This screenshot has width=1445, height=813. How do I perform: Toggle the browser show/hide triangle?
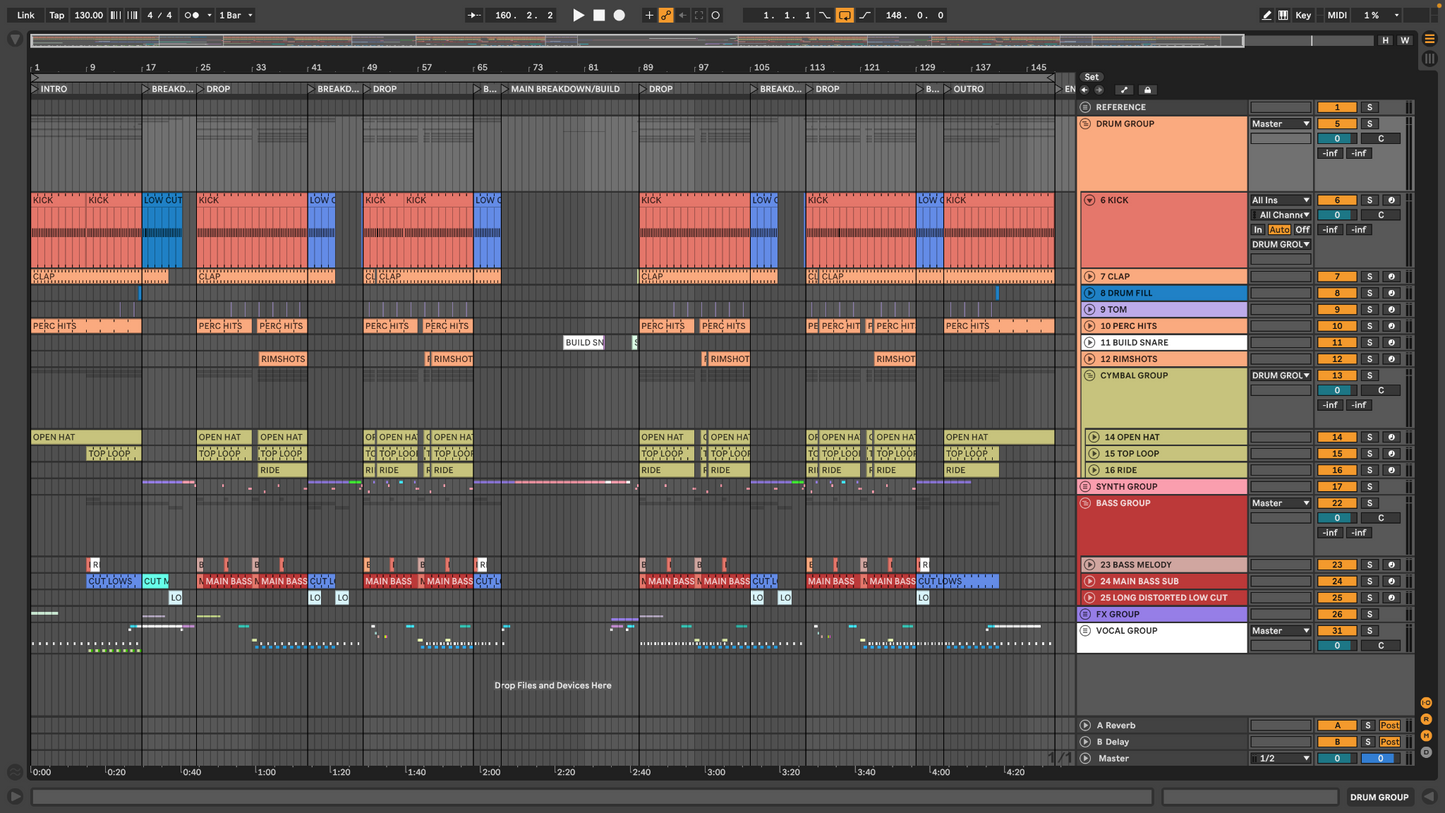tap(15, 40)
